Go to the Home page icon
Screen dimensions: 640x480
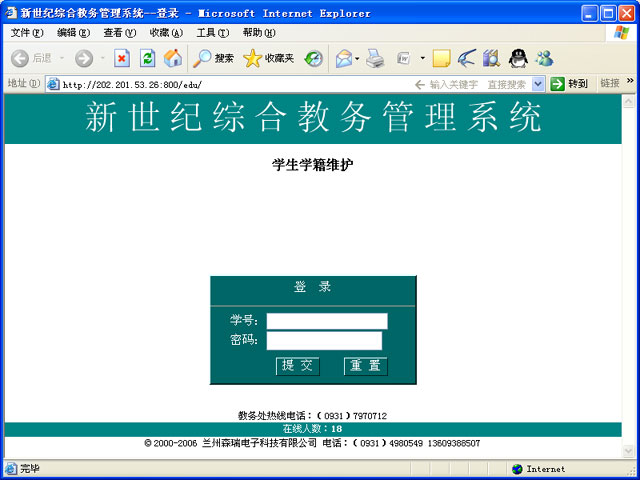click(173, 58)
